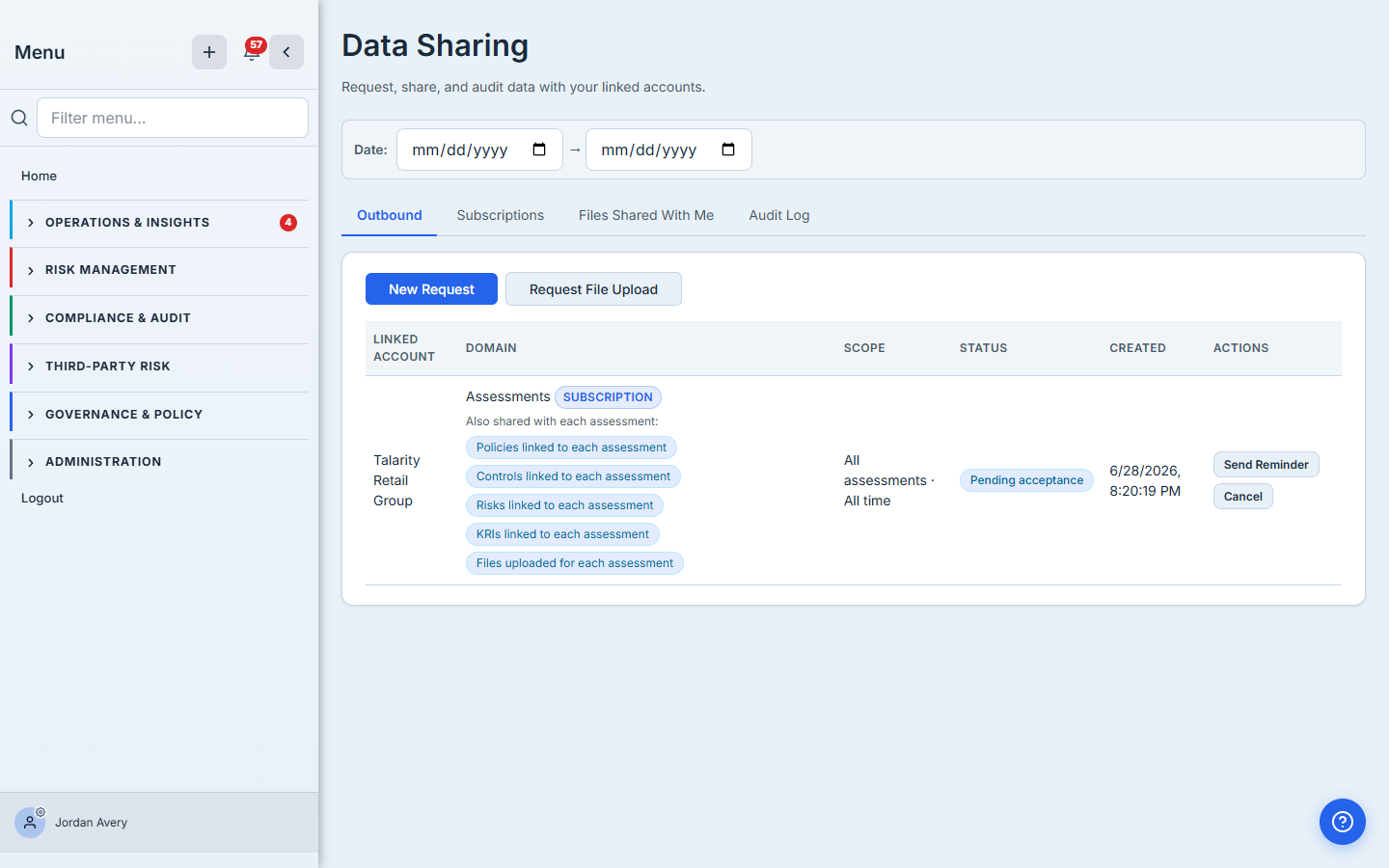This screenshot has height=868, width=1389.
Task: Click Jordan Avery's user avatar icon
Action: (x=30, y=823)
